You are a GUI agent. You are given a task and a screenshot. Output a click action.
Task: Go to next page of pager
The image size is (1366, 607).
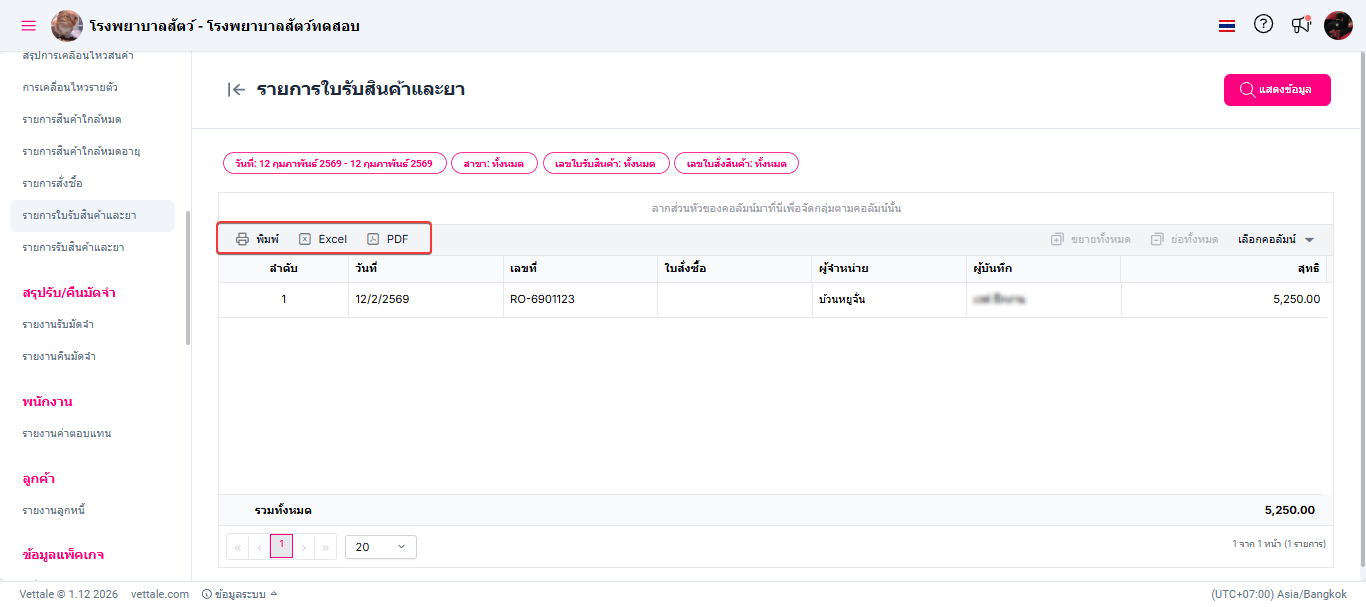click(x=304, y=547)
